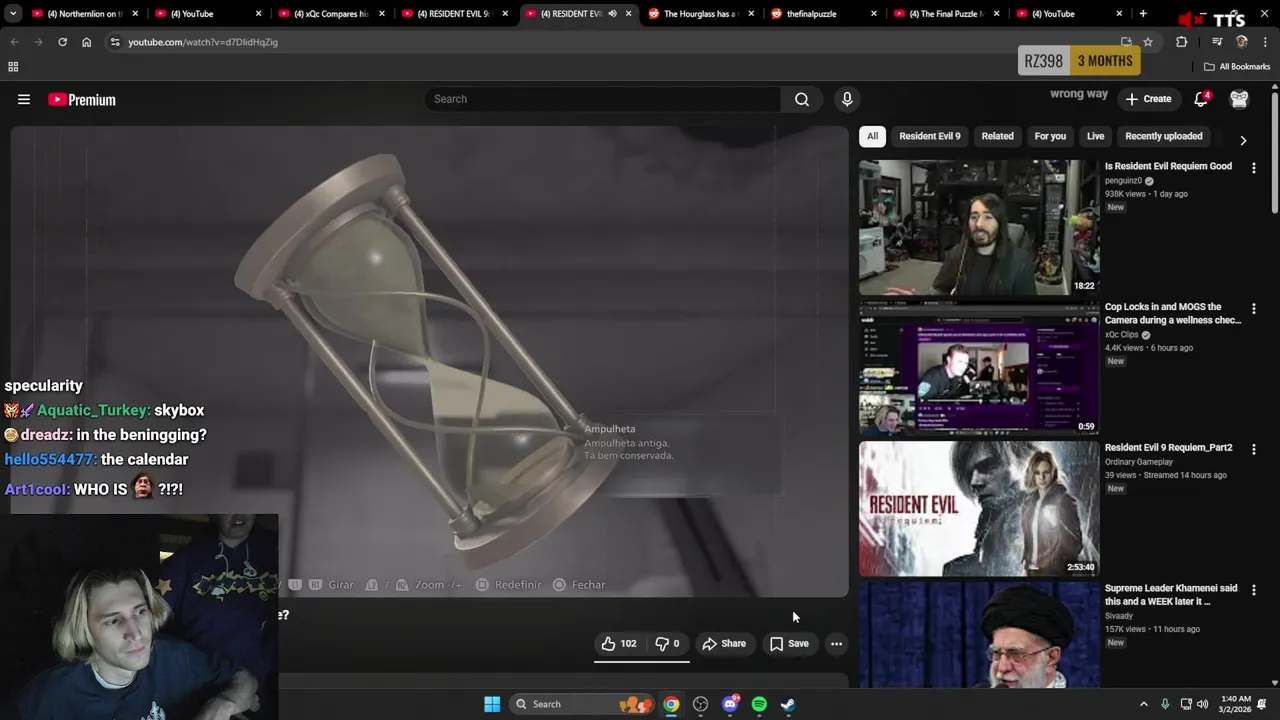This screenshot has width=1280, height=720.
Task: Open options for Resident Evil 9 Requiem_Part2
Action: pyautogui.click(x=1253, y=449)
